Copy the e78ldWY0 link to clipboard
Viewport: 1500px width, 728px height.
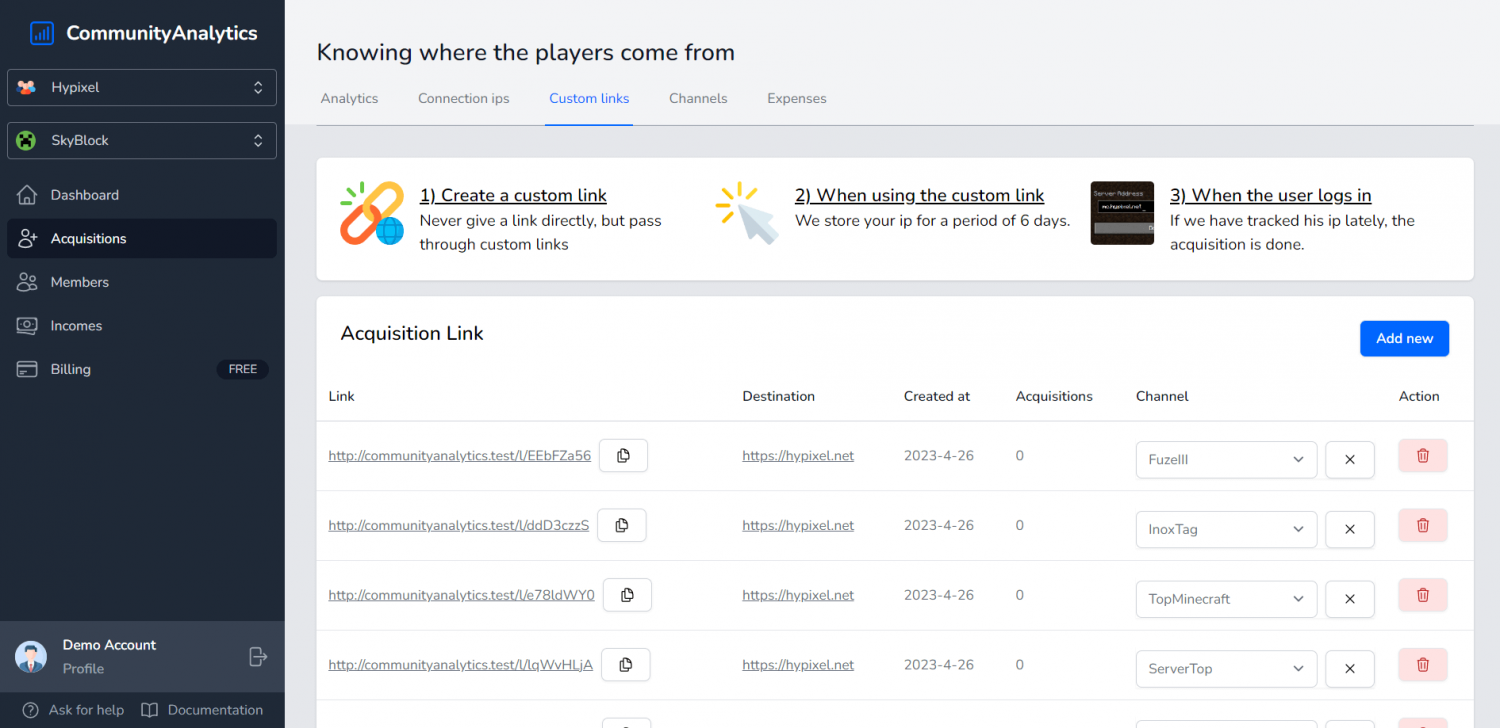627,595
